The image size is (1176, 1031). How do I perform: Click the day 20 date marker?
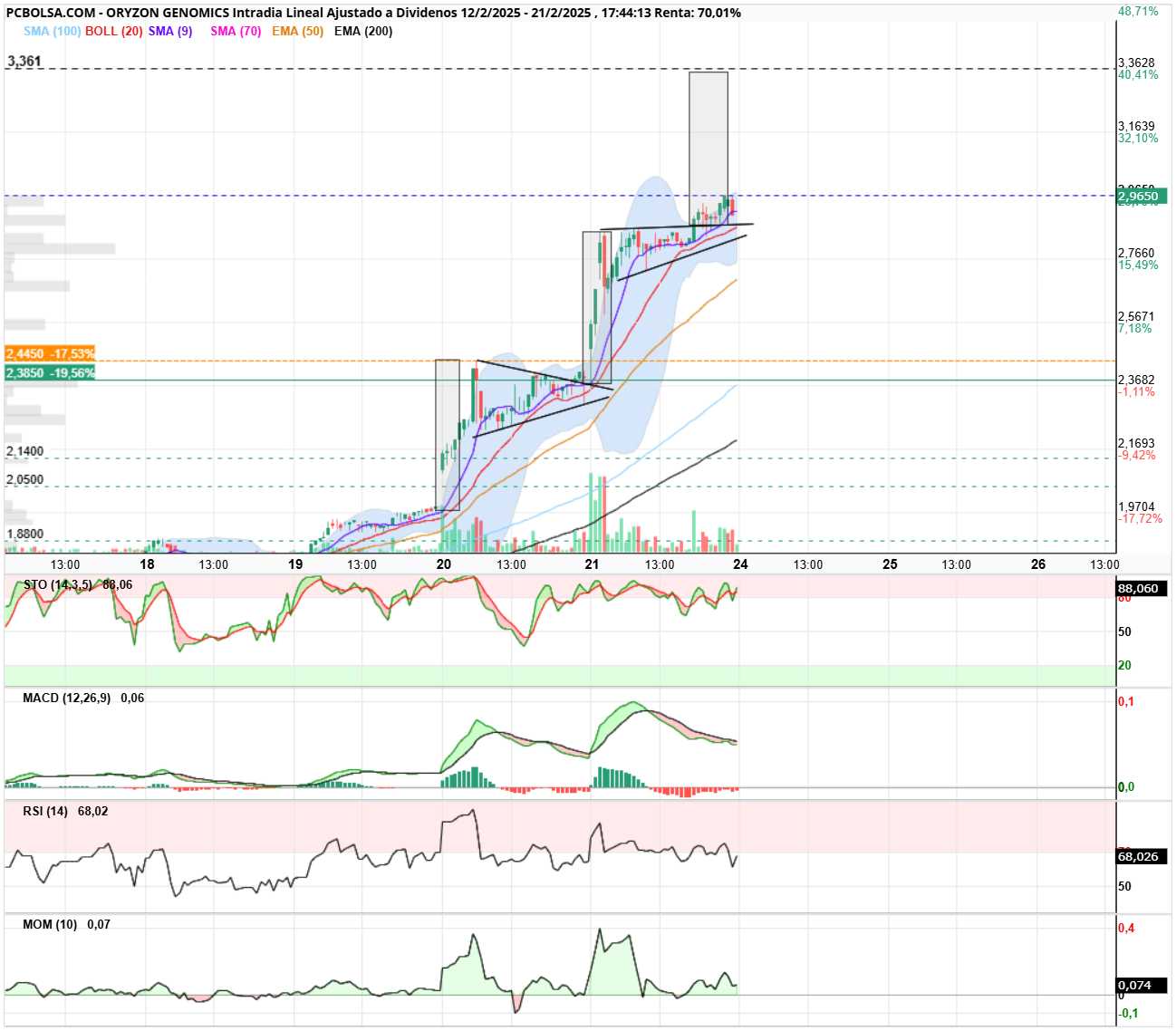[x=444, y=564]
